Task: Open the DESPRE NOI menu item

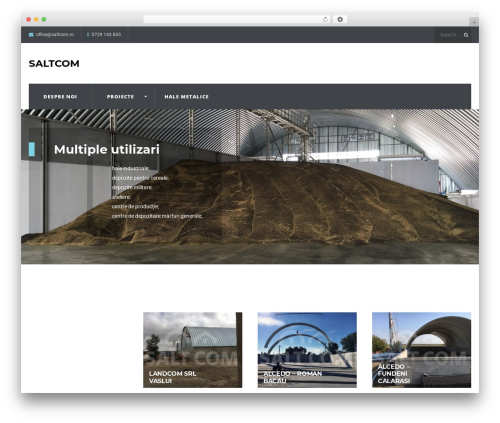Action: [60, 97]
